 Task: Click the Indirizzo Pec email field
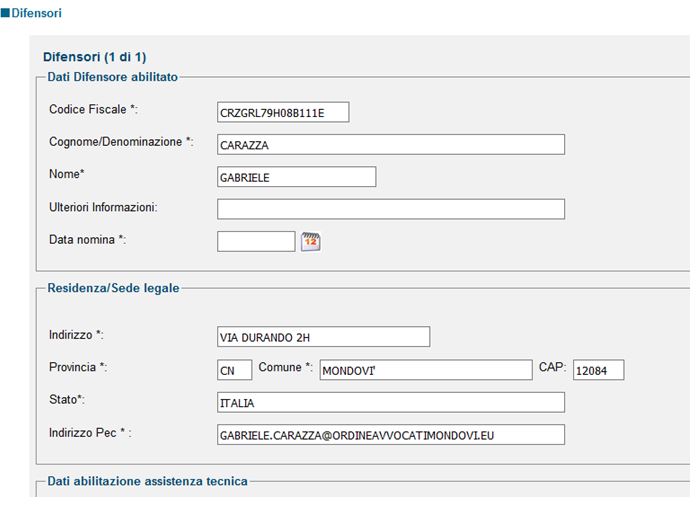click(x=391, y=435)
